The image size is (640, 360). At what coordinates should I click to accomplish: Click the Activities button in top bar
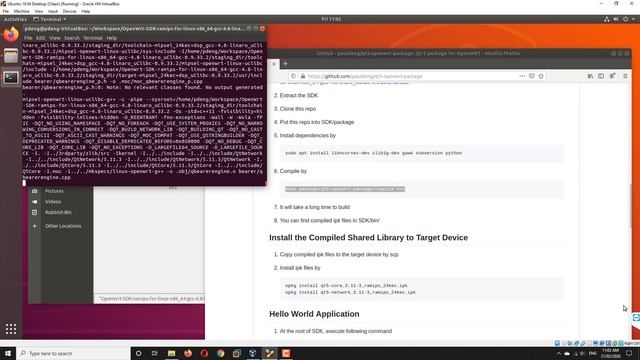tap(15, 19)
